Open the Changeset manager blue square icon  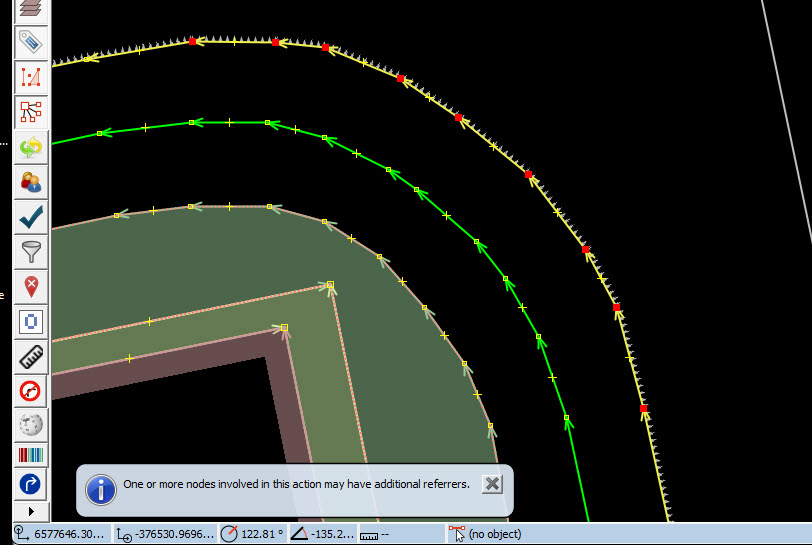[x=31, y=322]
